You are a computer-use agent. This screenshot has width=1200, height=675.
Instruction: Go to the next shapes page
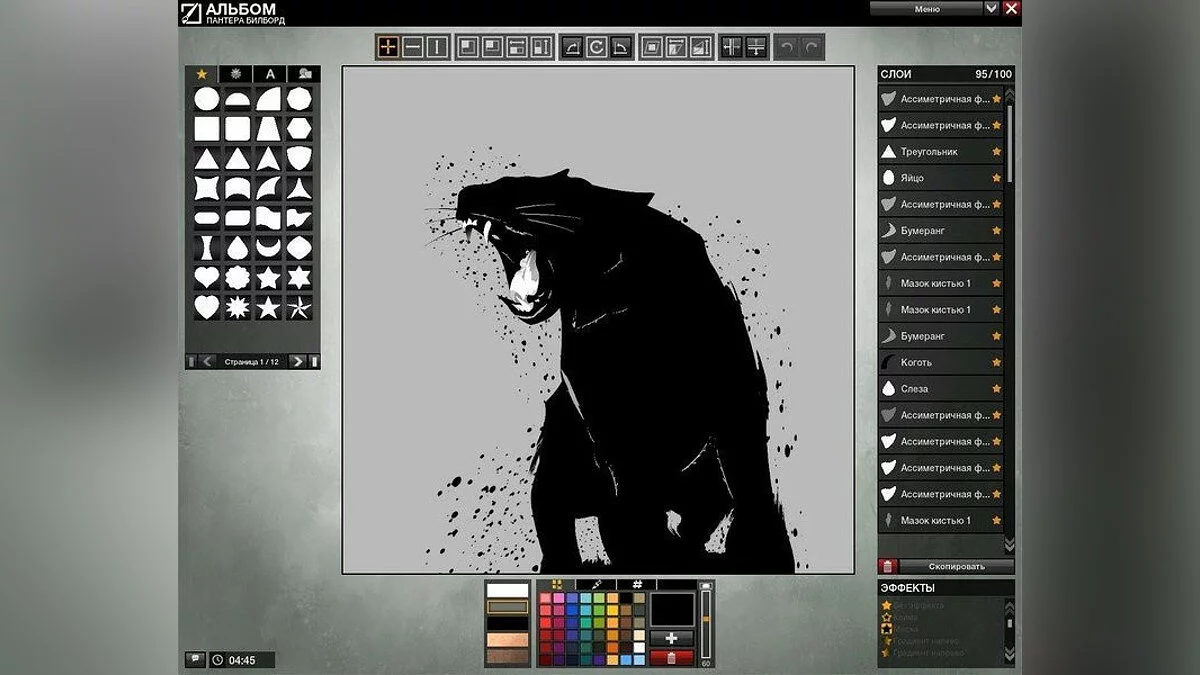point(296,361)
